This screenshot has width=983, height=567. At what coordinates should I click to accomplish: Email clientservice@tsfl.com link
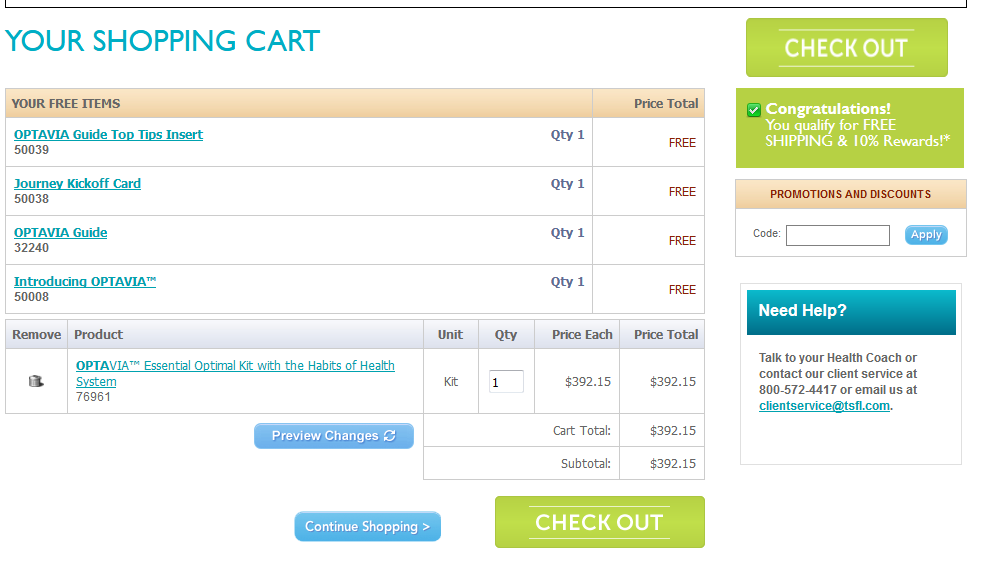click(x=824, y=406)
